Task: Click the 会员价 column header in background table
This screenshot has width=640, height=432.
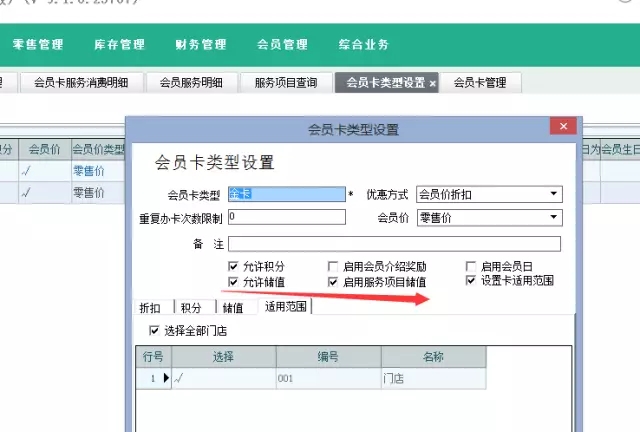Action: pyautogui.click(x=45, y=150)
